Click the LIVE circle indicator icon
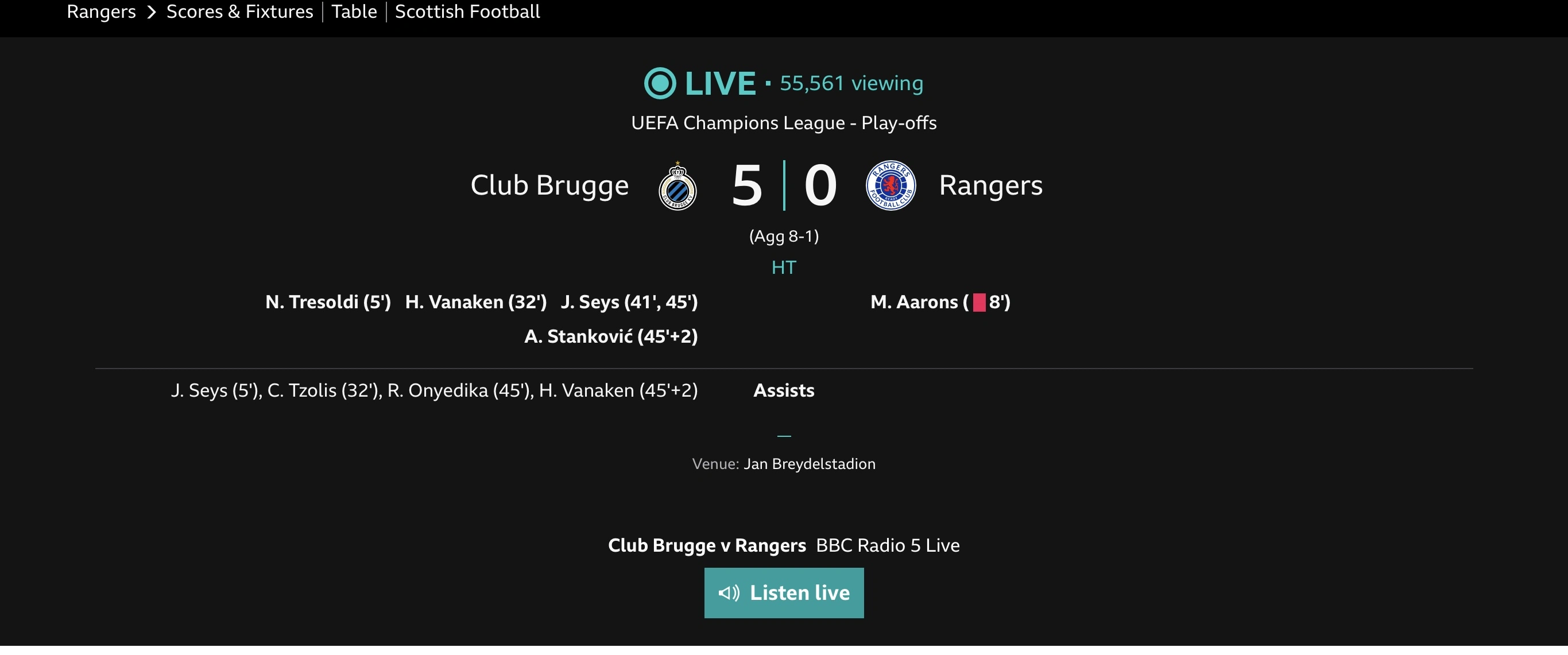This screenshot has width=1568, height=655. coord(660,83)
